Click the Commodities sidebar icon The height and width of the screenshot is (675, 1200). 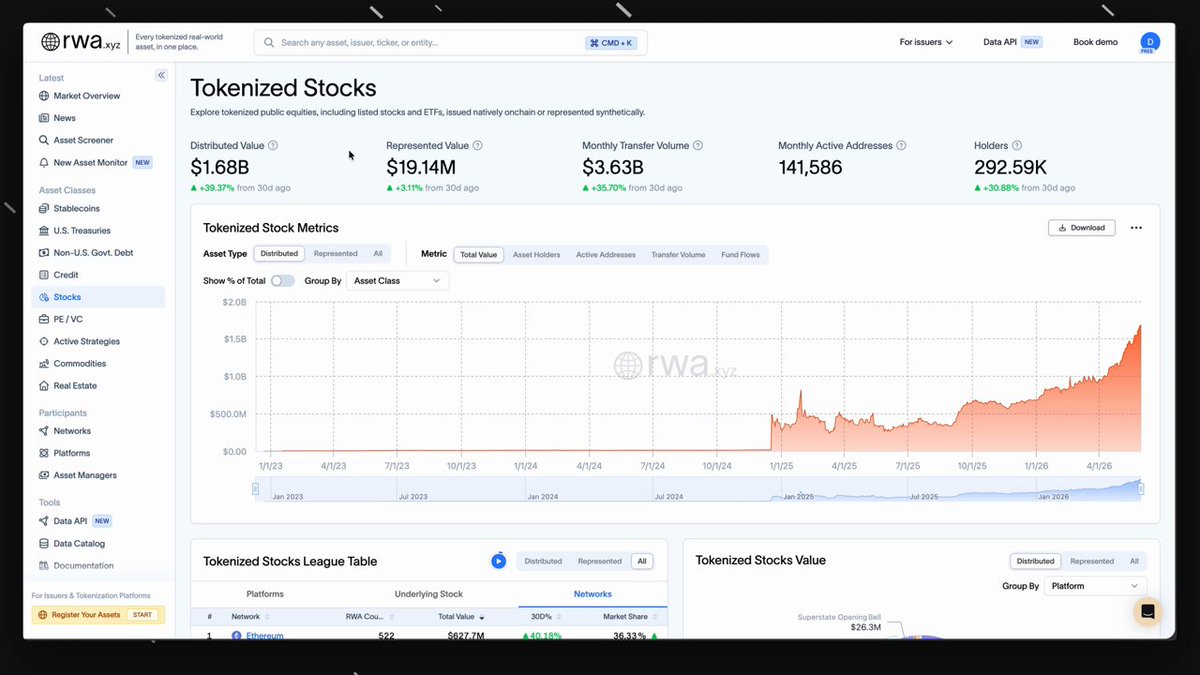(x=44, y=363)
